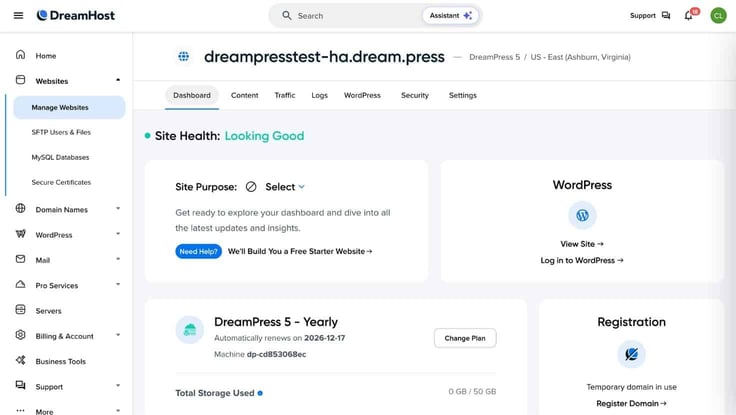Open SFTP Users & Files
This screenshot has width=736, height=415.
[x=61, y=132]
